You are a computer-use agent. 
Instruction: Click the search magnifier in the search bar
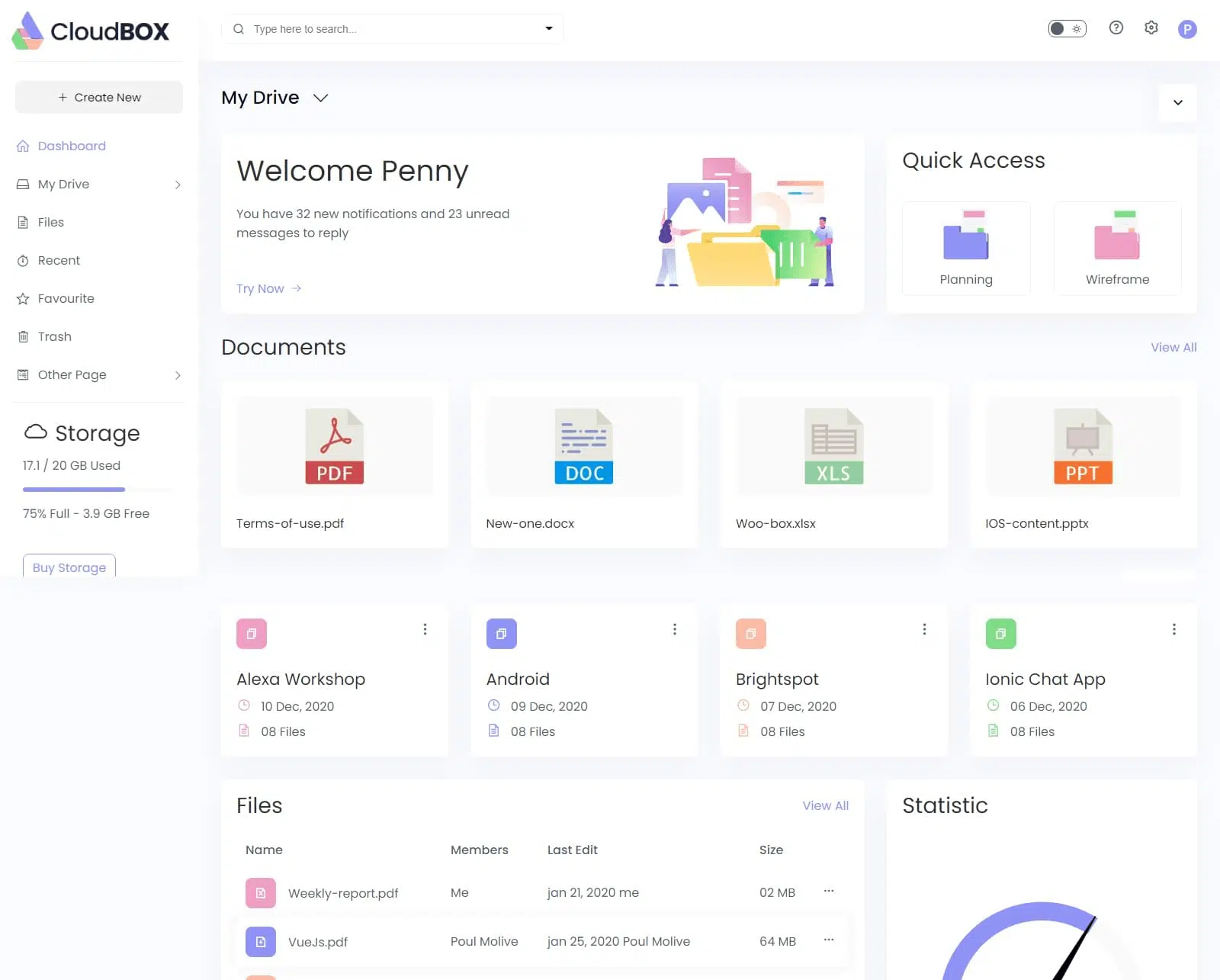click(239, 28)
